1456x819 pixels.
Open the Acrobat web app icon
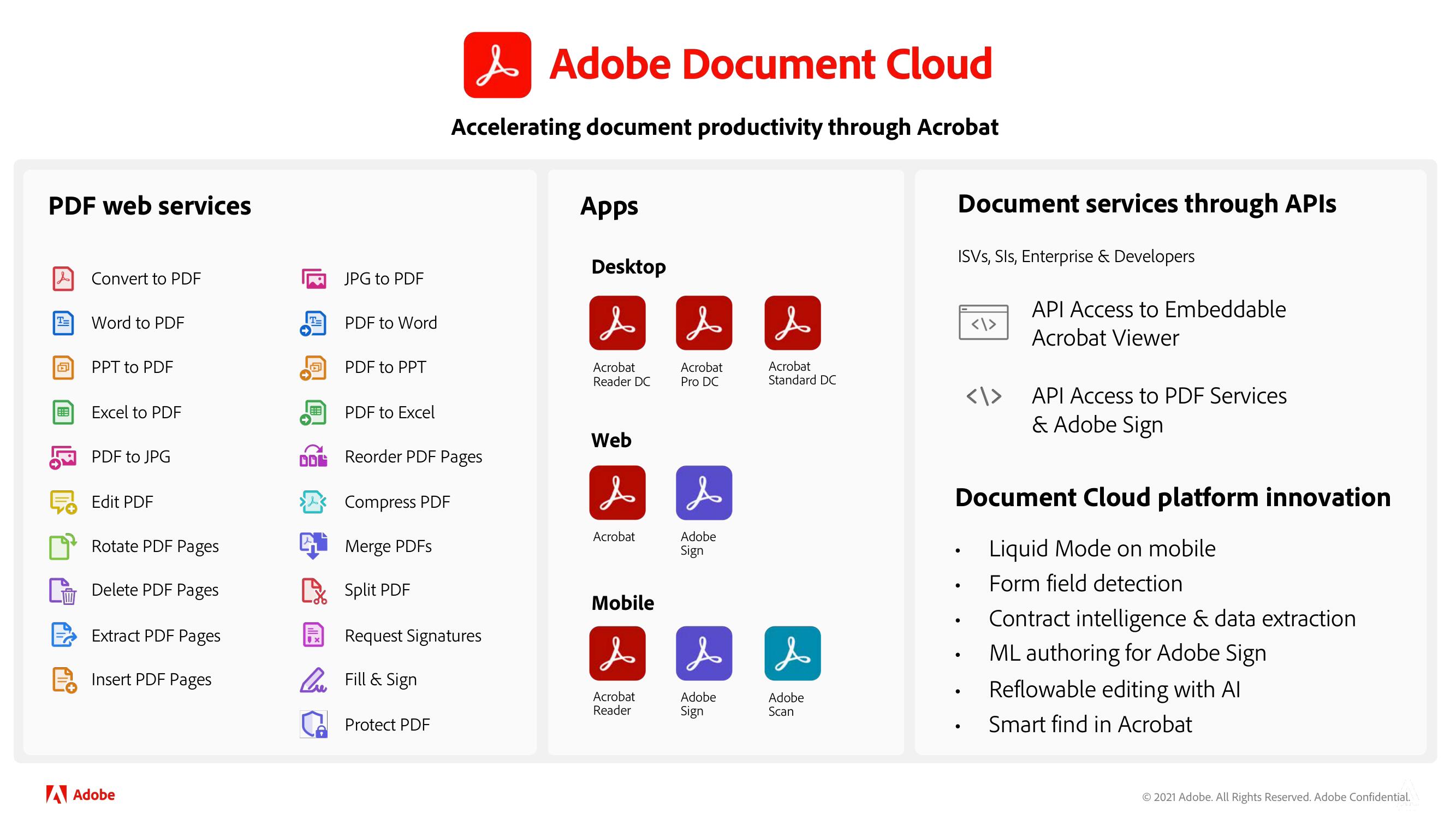tap(617, 493)
